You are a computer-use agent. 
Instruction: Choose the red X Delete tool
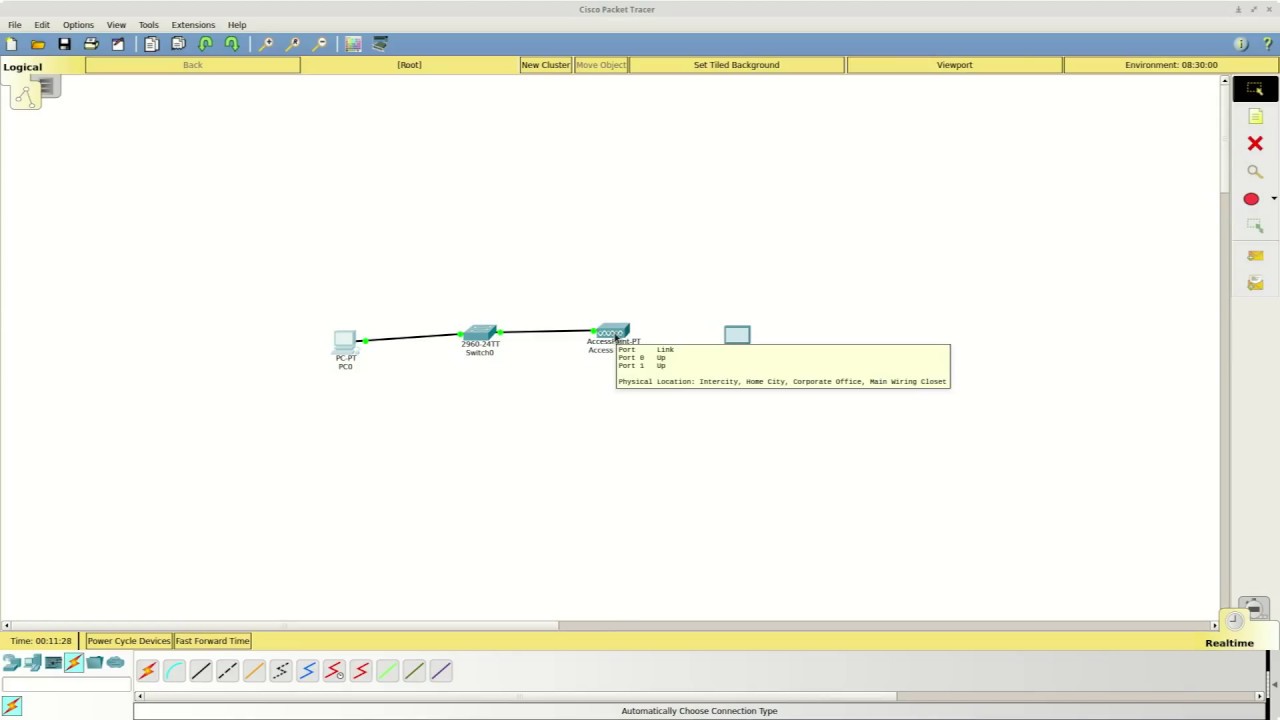[1255, 144]
